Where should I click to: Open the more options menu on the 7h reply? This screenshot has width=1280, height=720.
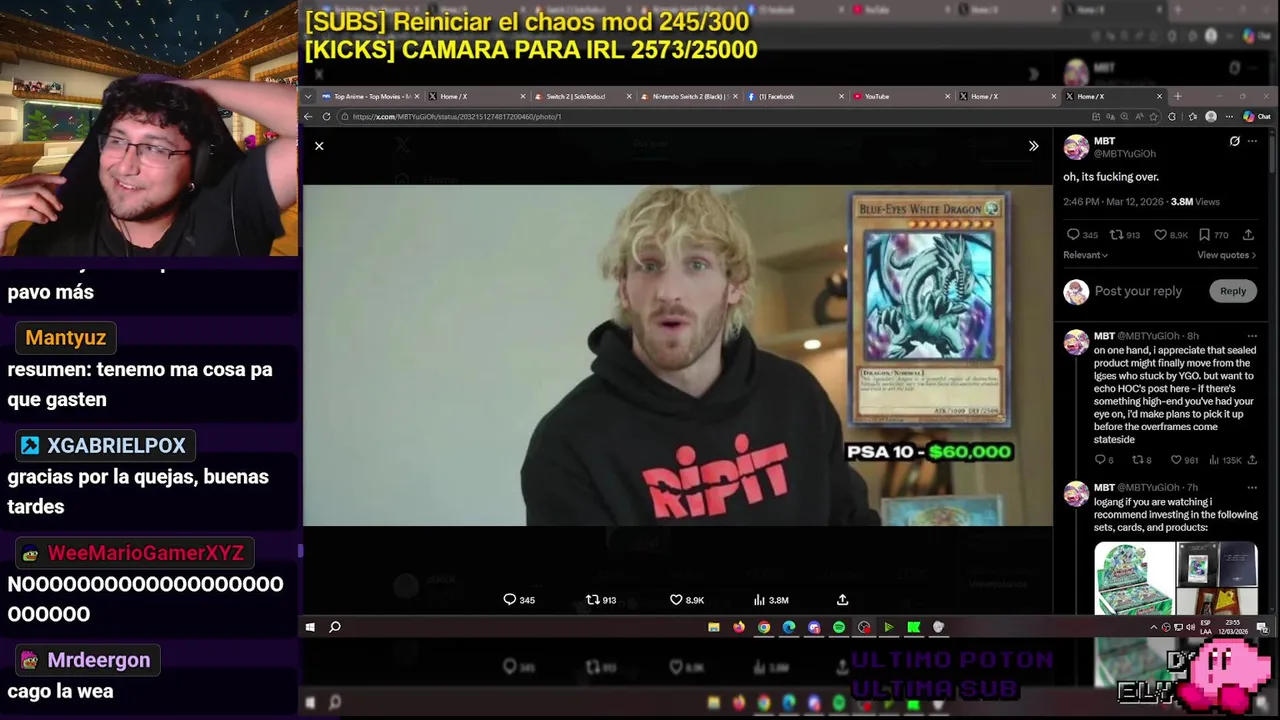(1252, 488)
